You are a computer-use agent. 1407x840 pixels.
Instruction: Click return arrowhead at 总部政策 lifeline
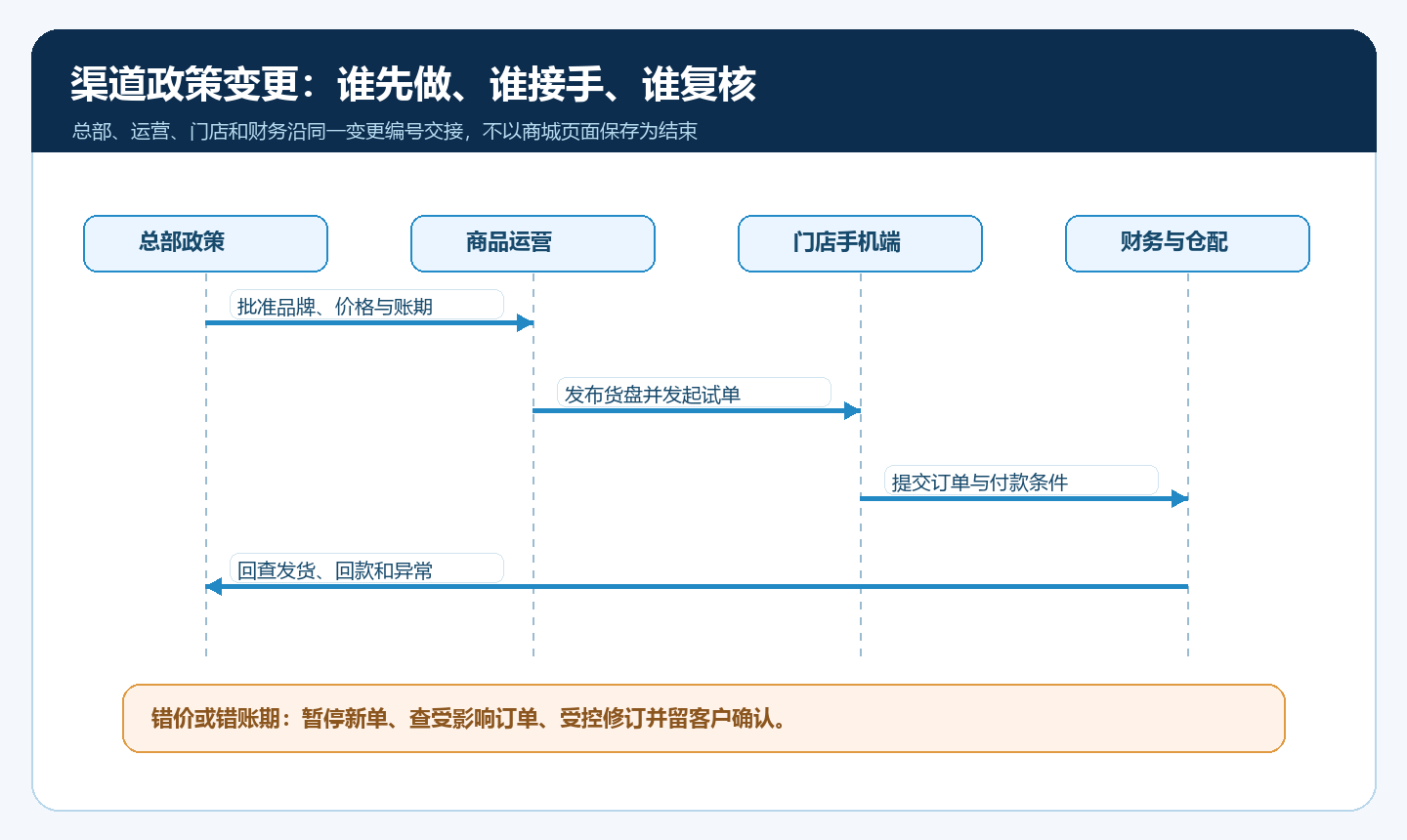tap(214, 586)
